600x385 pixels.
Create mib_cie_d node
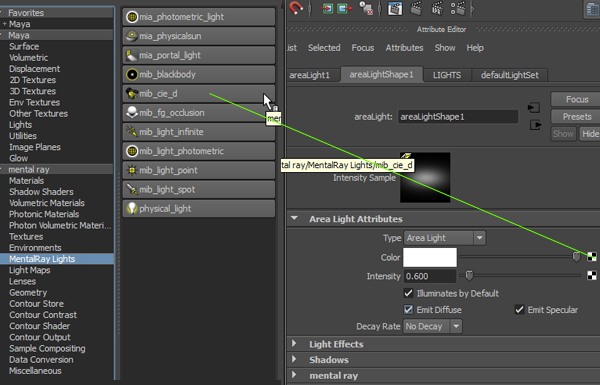(x=199, y=93)
